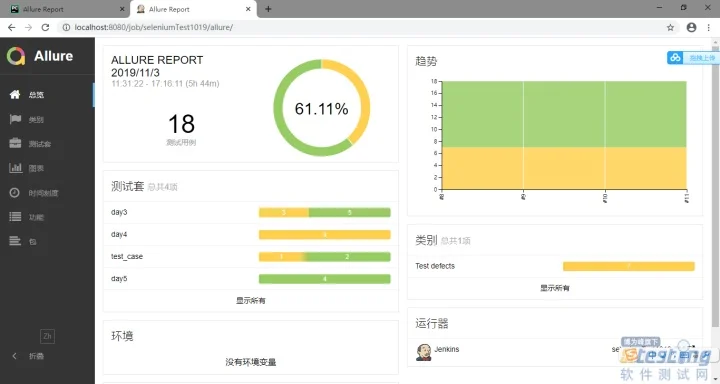This screenshot has height=384, width=720.
Task: Open the Chrome three-dot menu
Action: (x=709, y=28)
